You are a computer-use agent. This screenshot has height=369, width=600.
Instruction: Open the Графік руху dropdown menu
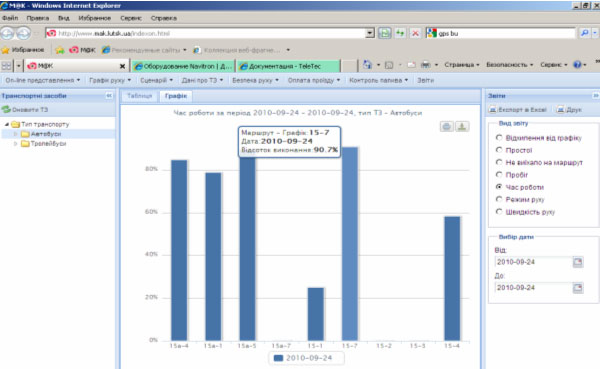[x=110, y=80]
